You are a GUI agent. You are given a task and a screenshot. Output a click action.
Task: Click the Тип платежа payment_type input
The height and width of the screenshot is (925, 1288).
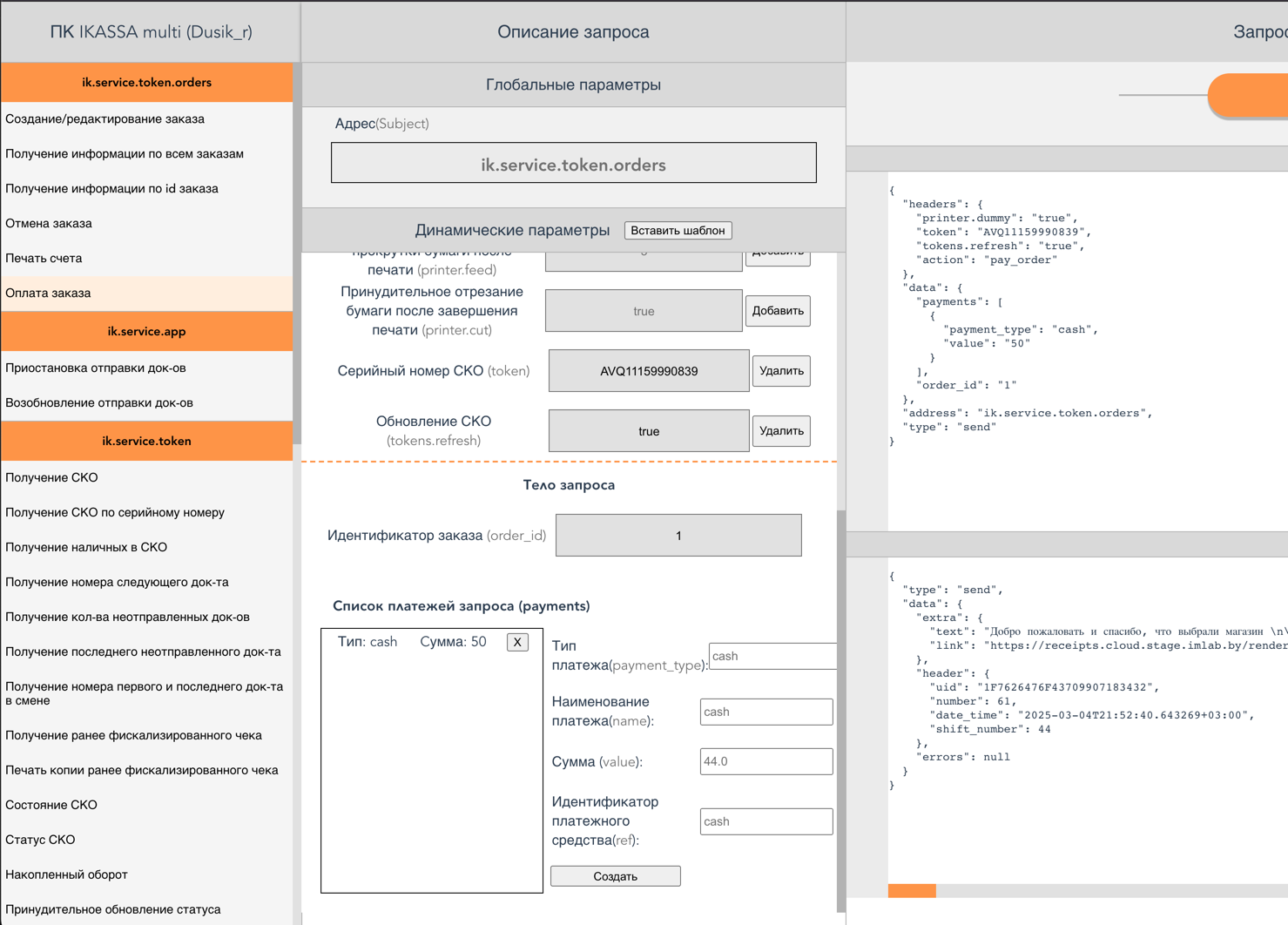(x=772, y=656)
